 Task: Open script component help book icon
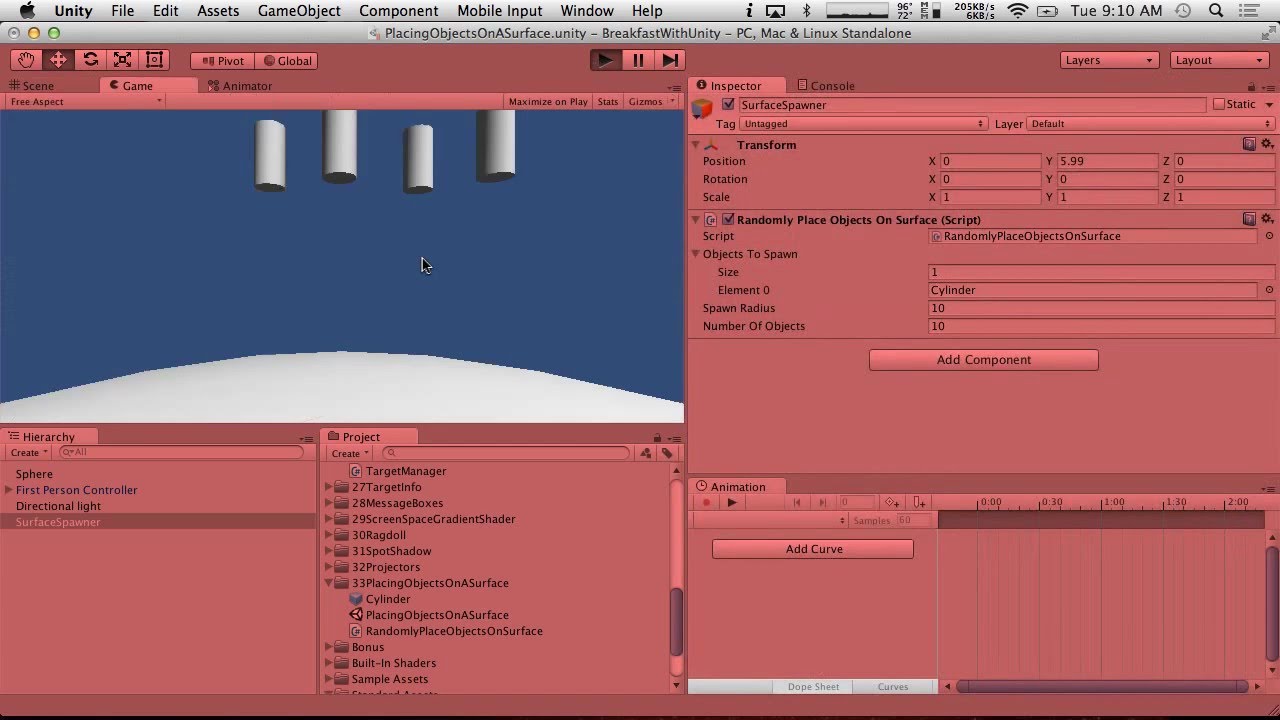(x=1249, y=219)
